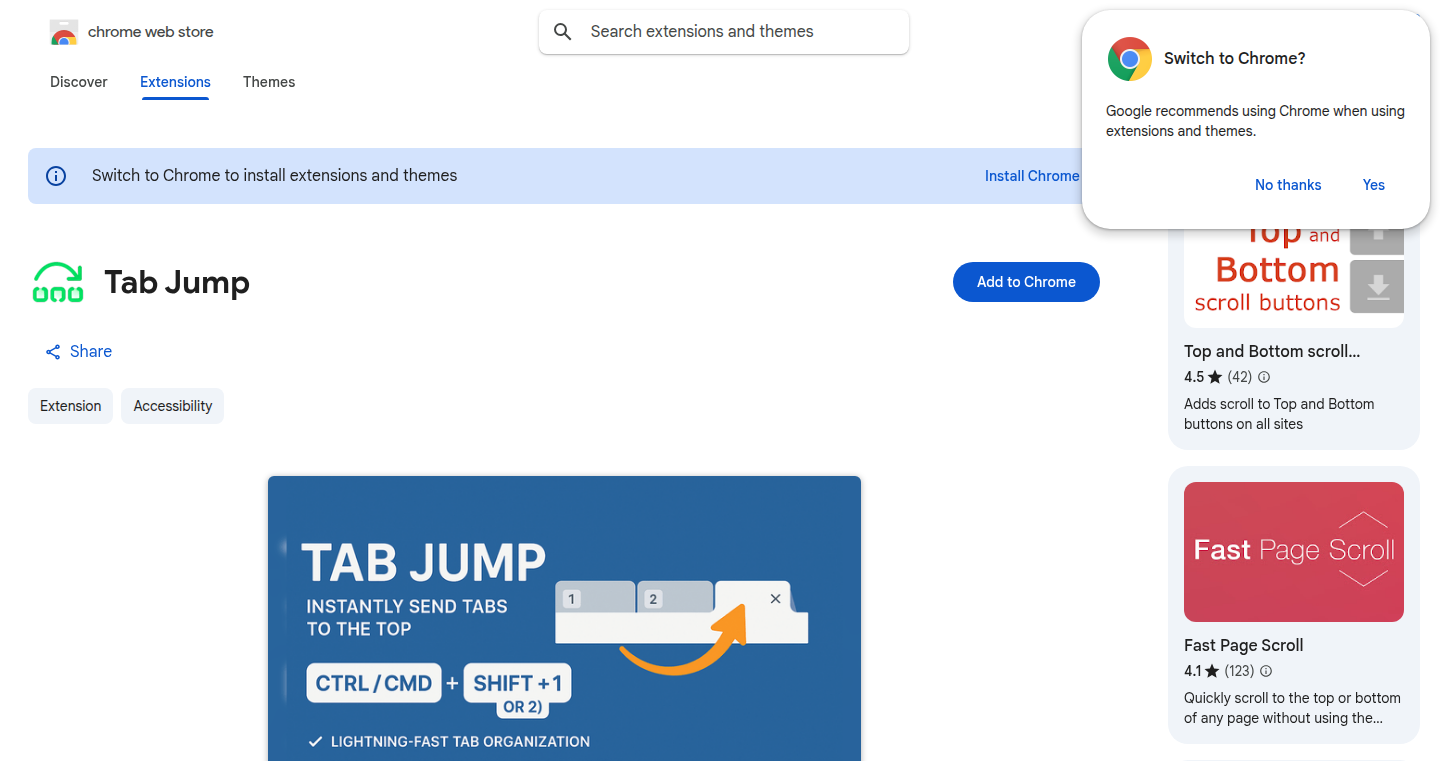Click the Accessibility category chip
Image resolution: width=1440 pixels, height=761 pixels.
173,406
